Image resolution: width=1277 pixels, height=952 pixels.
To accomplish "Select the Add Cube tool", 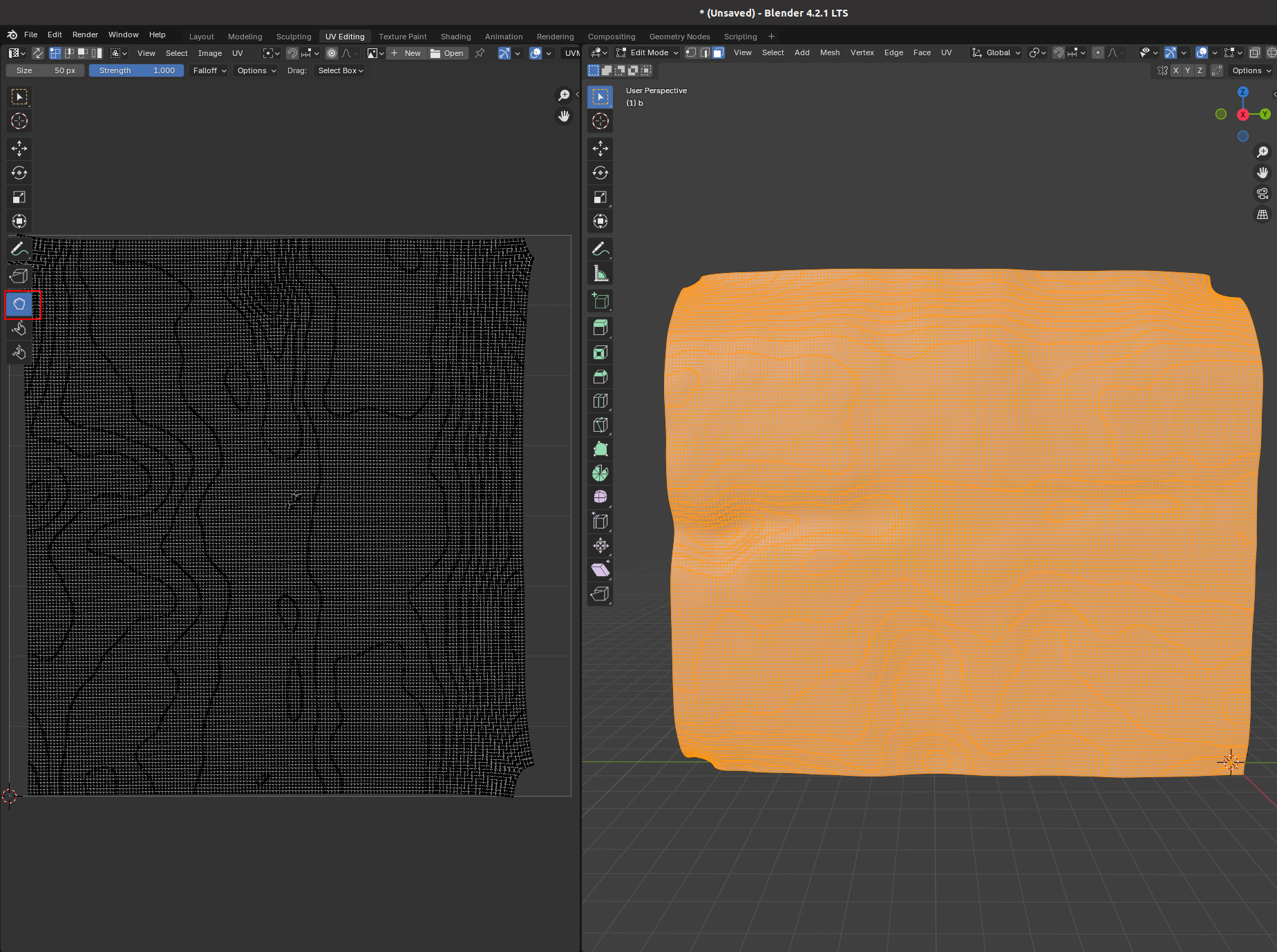I will [600, 301].
